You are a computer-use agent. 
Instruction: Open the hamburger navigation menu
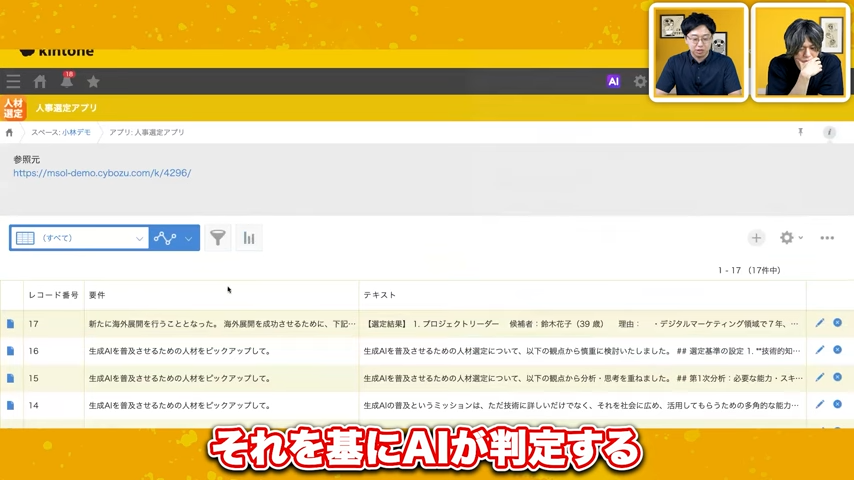(x=13, y=82)
